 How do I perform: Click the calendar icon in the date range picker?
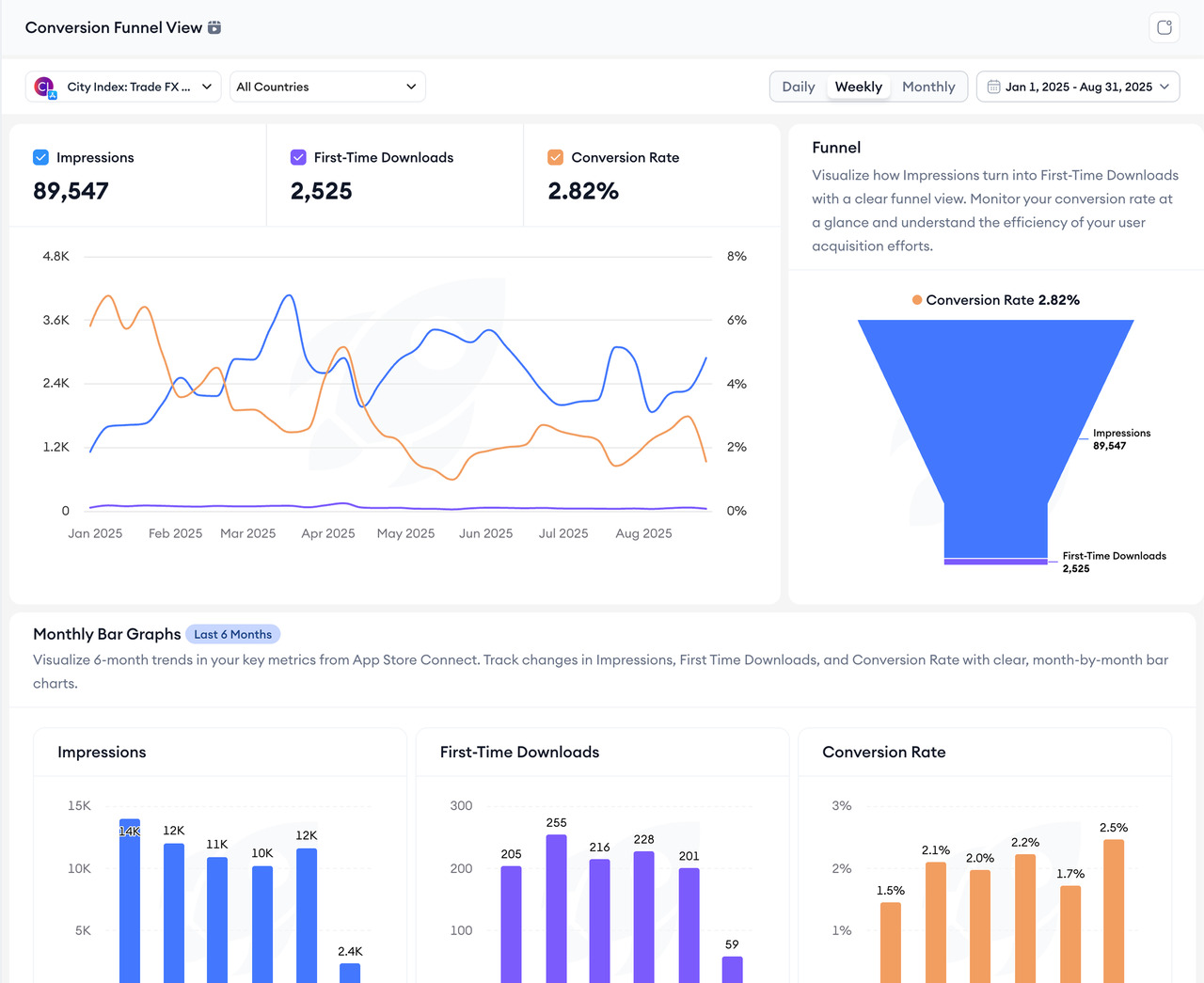coord(993,87)
